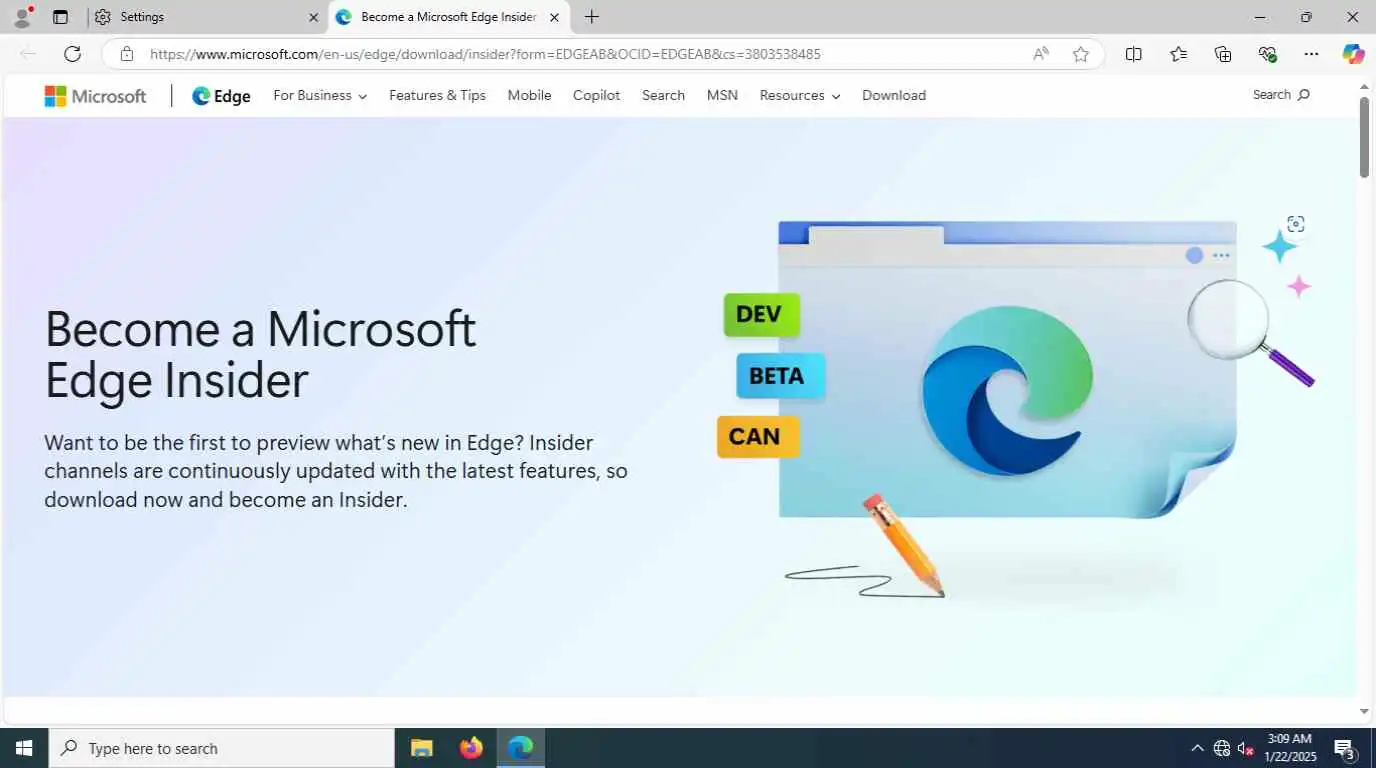Open the Mobile nav link
Image resolution: width=1376 pixels, height=768 pixels.
pyautogui.click(x=529, y=95)
